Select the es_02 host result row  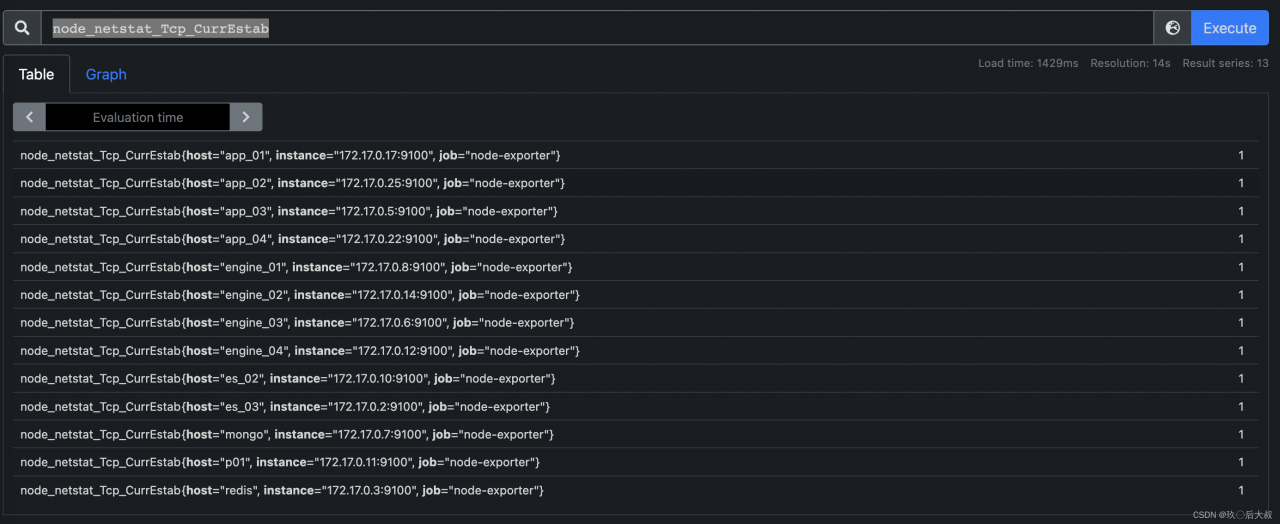coord(635,379)
